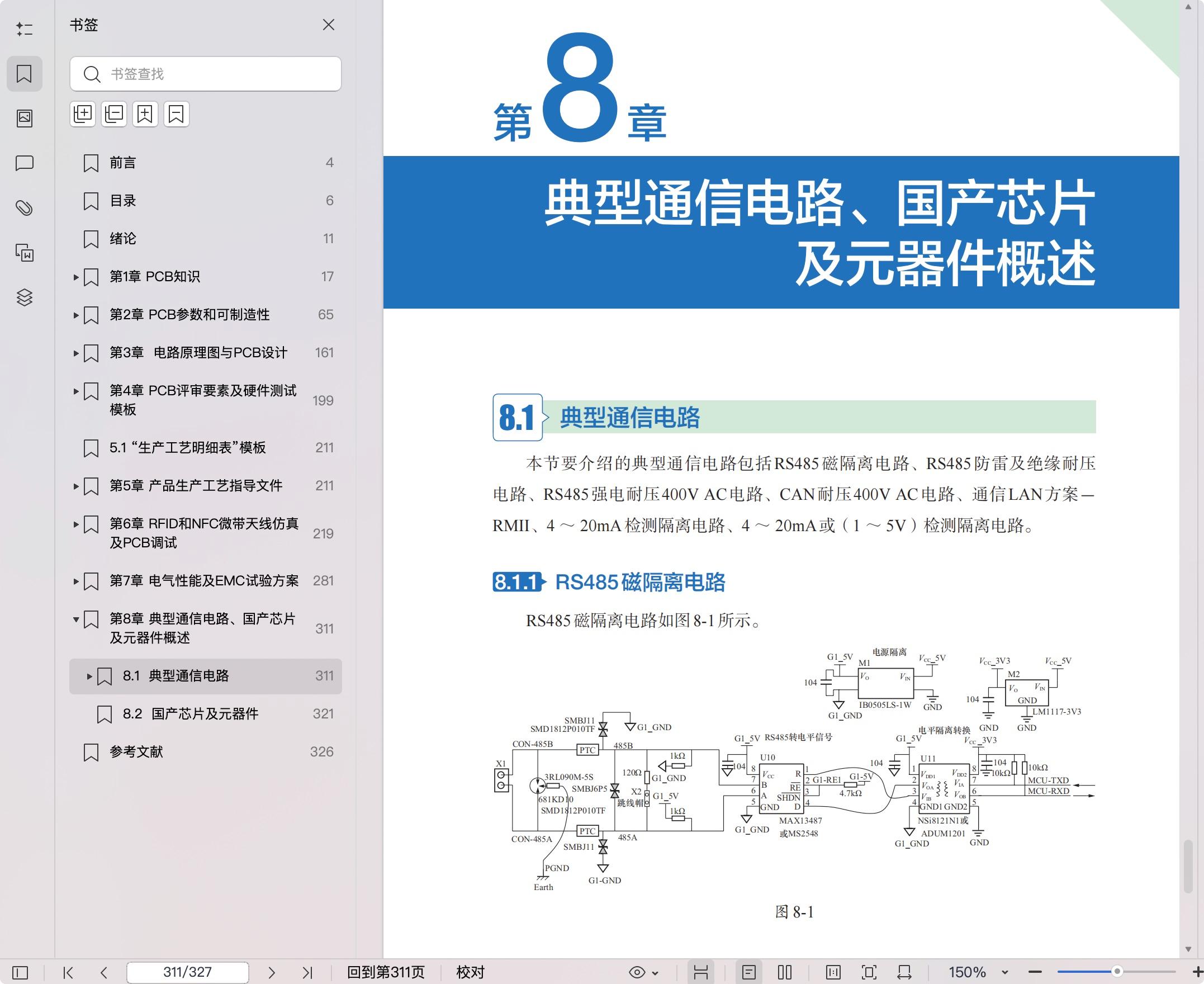Collapse 第8章 典型通信电路 bookmark
Viewport: 1204px width, 984px height.
click(x=76, y=619)
